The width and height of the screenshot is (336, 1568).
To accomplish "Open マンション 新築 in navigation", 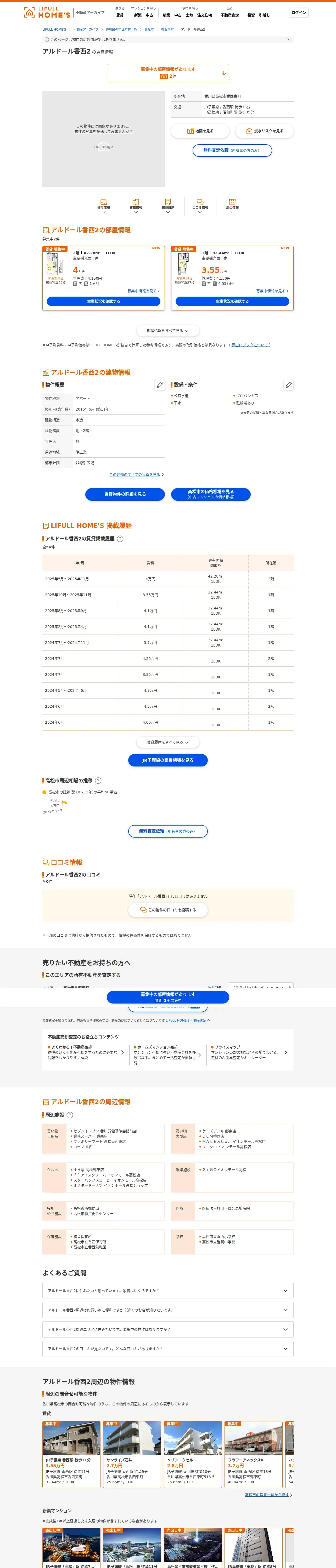I will coord(138,15).
